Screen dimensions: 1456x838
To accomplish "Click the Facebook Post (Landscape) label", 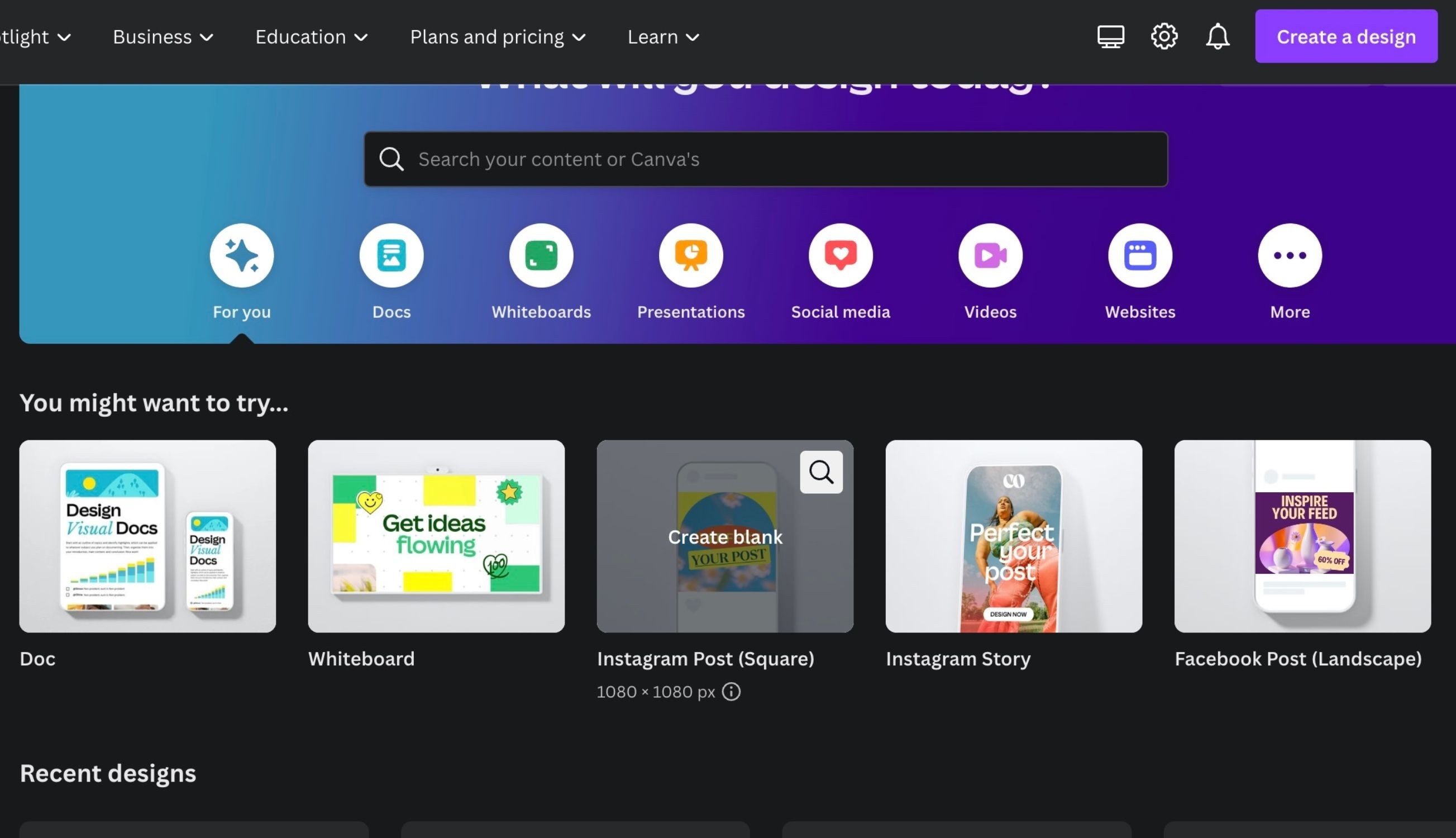I will click(1298, 659).
